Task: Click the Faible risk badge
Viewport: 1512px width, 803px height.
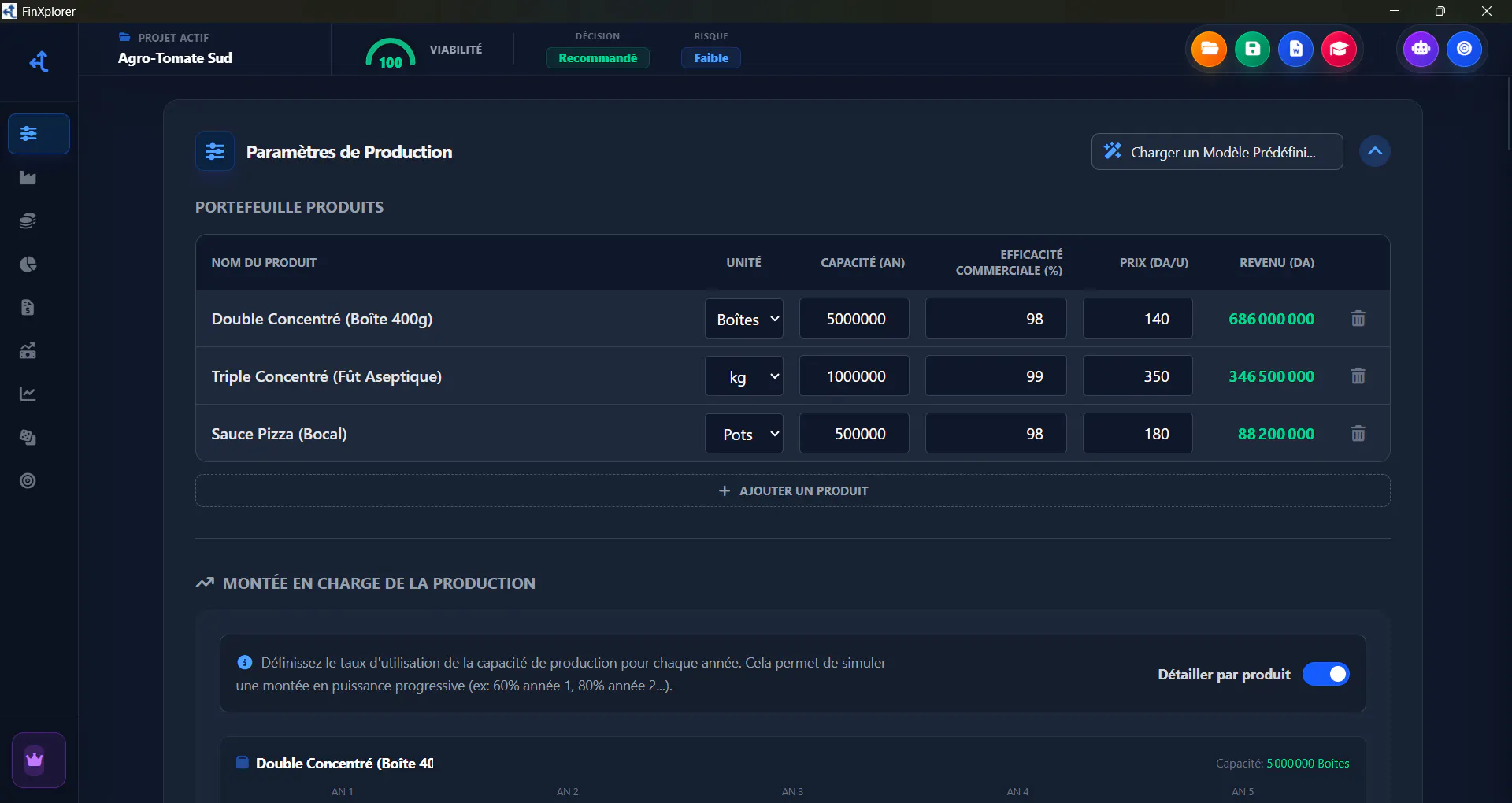Action: click(x=711, y=58)
